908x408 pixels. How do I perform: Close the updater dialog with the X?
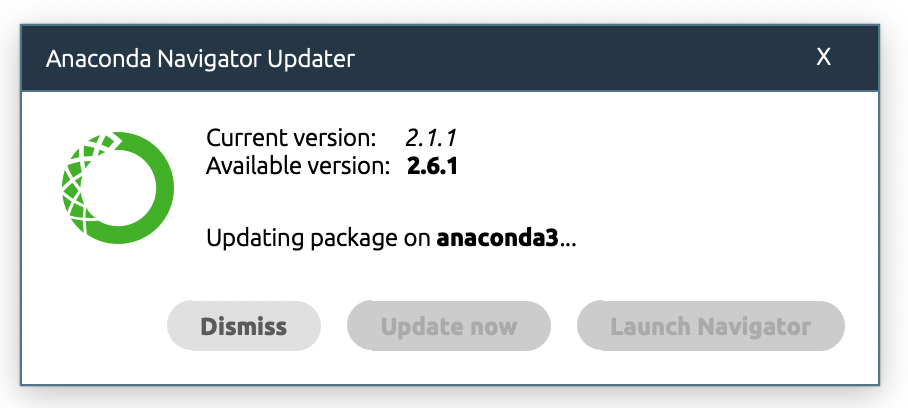pos(824,57)
